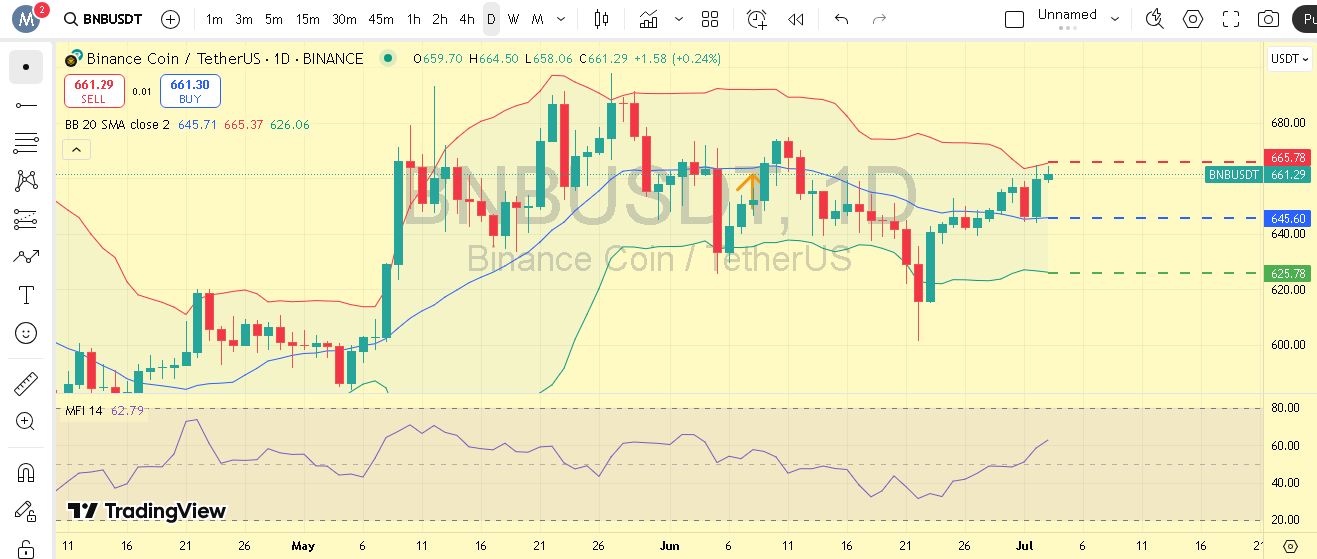1317x559 pixels.
Task: Toggle magnet mode
Action: (x=26, y=473)
